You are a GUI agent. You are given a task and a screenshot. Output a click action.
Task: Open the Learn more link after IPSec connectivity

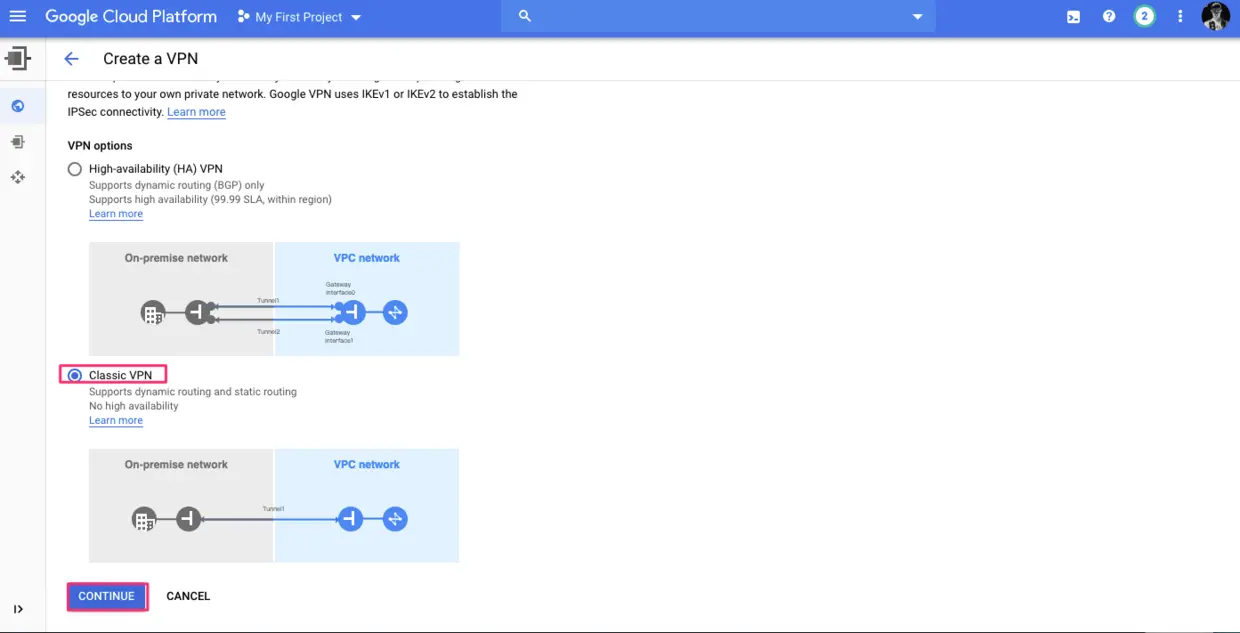tap(196, 112)
